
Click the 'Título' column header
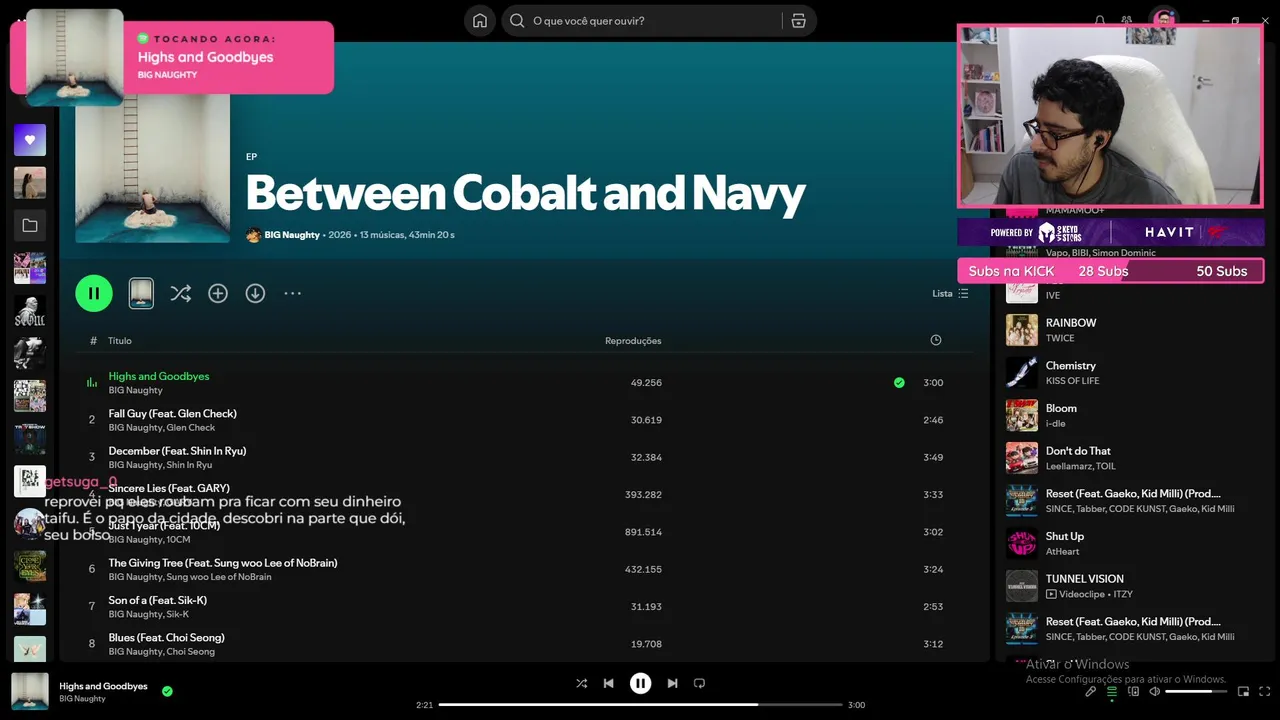tap(120, 341)
